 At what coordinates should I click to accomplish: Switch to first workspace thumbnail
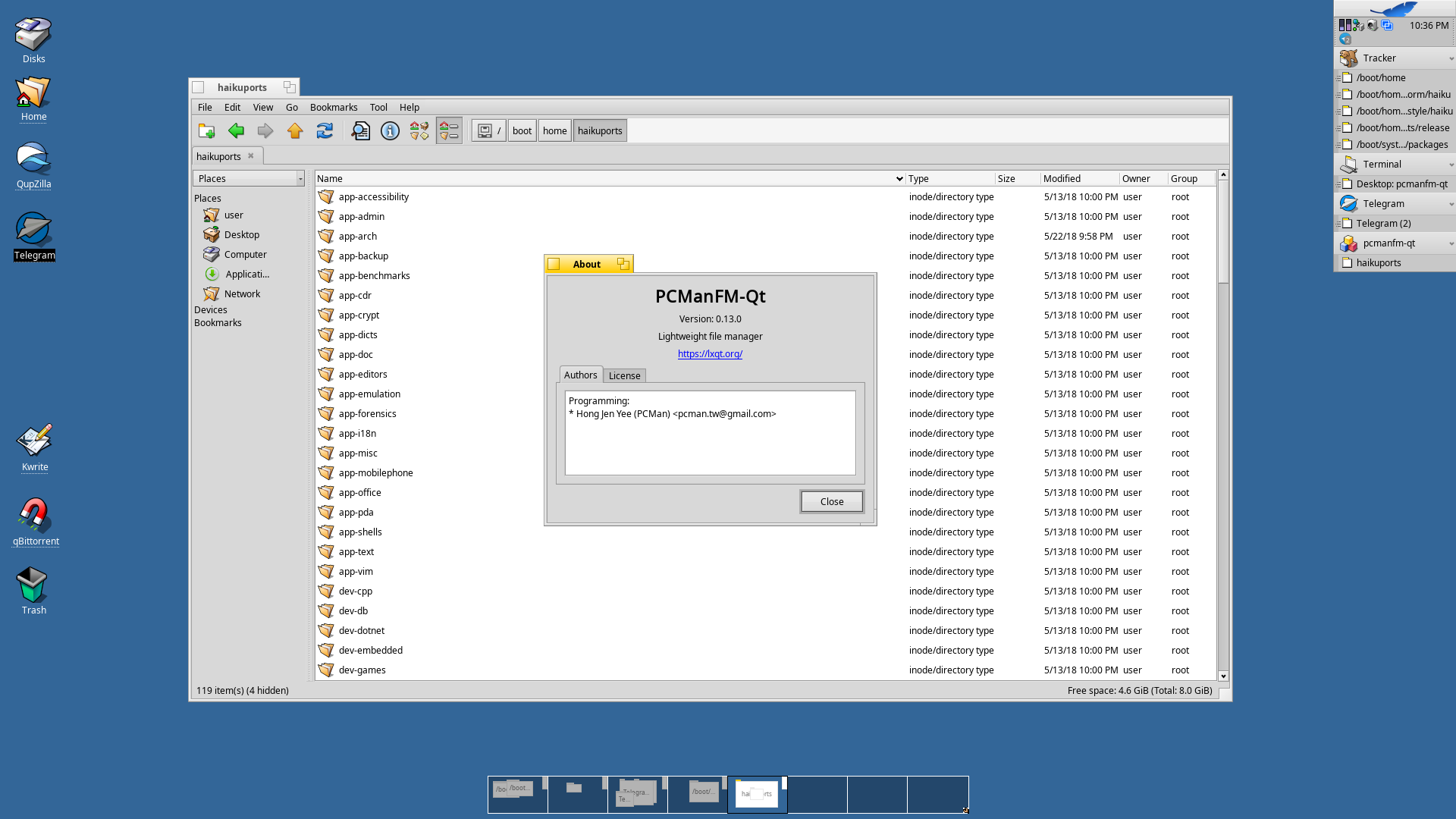pyautogui.click(x=517, y=795)
